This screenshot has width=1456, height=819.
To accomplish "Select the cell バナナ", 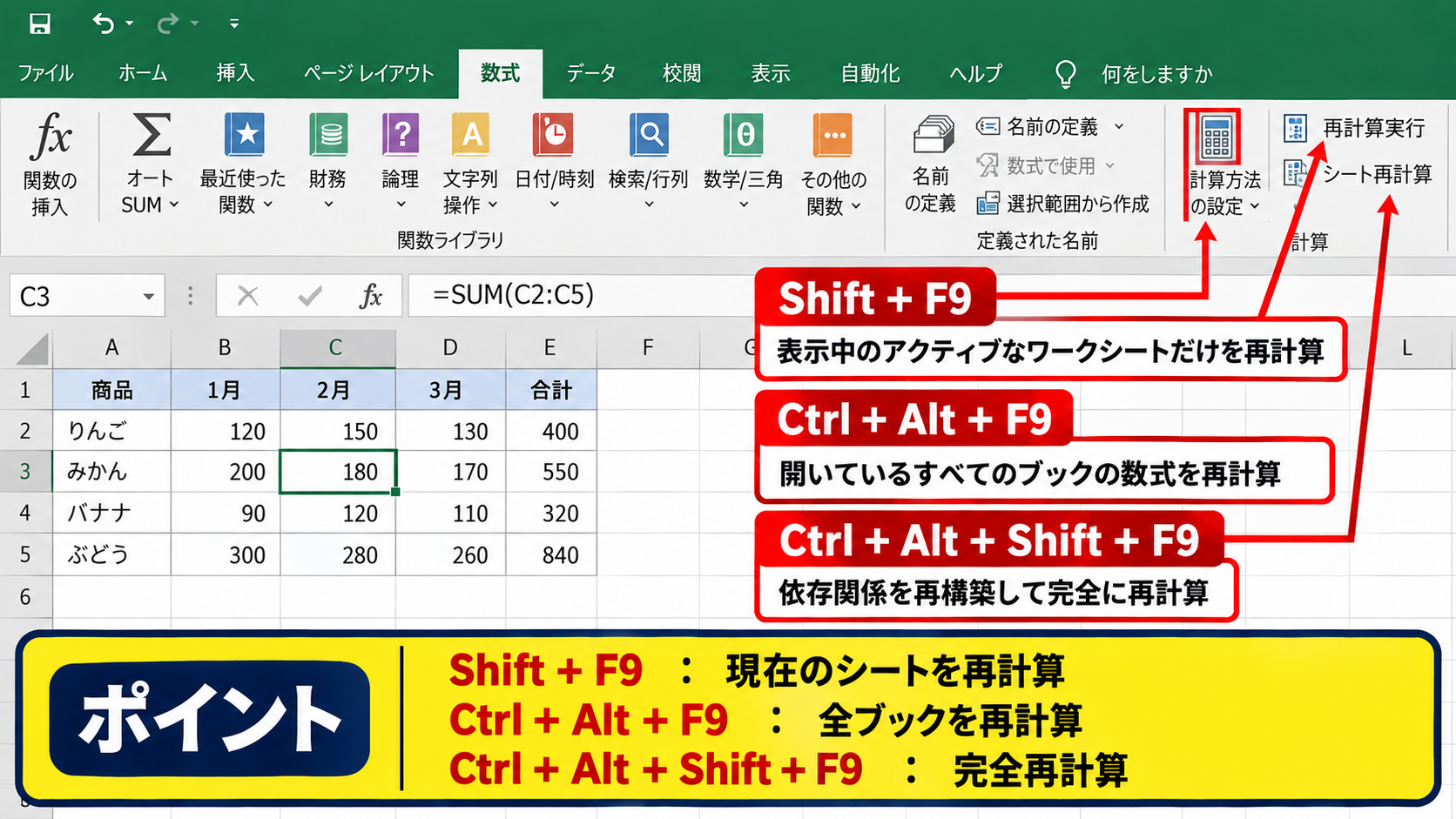I will pyautogui.click(x=111, y=513).
